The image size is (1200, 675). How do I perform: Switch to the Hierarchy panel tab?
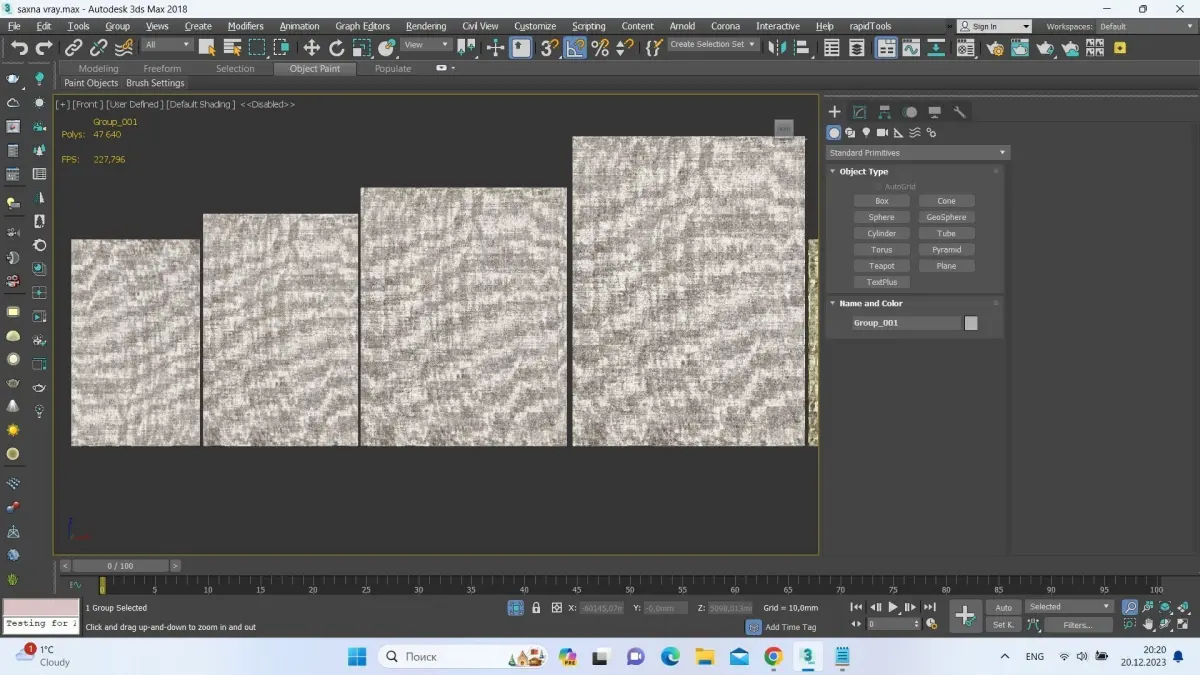(x=885, y=112)
